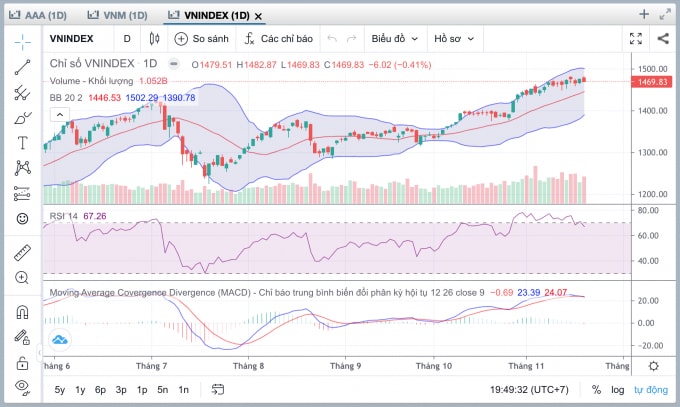Click the cloud icon on MACD pane
Viewport: 680px width, 407px height.
coord(60,340)
